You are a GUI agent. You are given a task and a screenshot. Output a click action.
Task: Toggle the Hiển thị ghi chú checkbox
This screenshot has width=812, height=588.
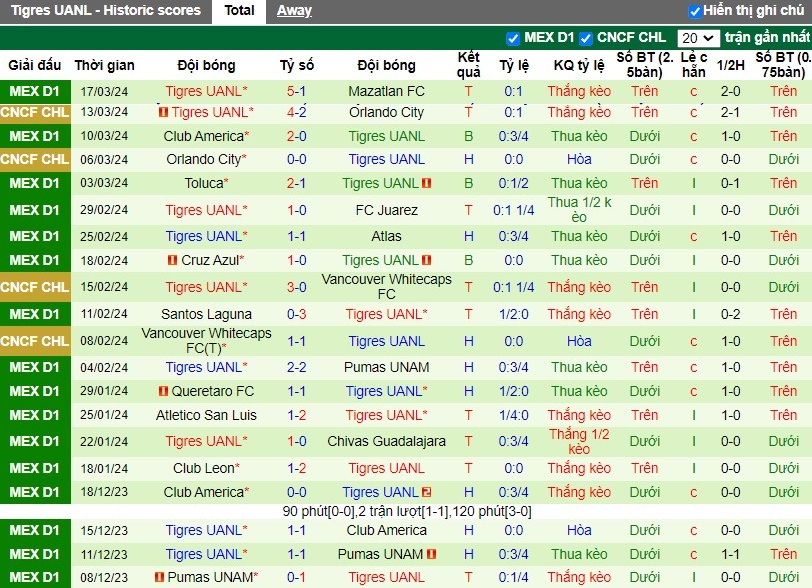coord(694,10)
